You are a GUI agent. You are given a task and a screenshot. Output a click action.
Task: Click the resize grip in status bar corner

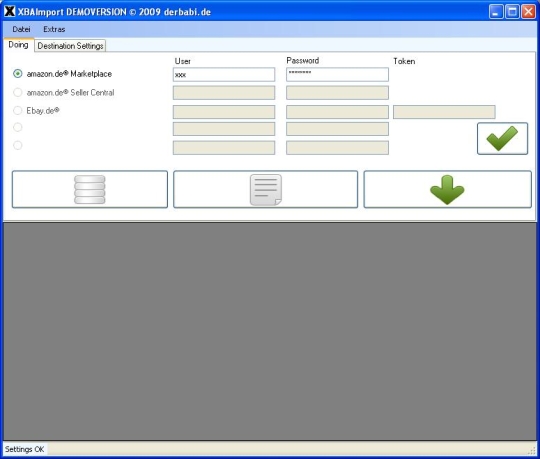[x=533, y=450]
